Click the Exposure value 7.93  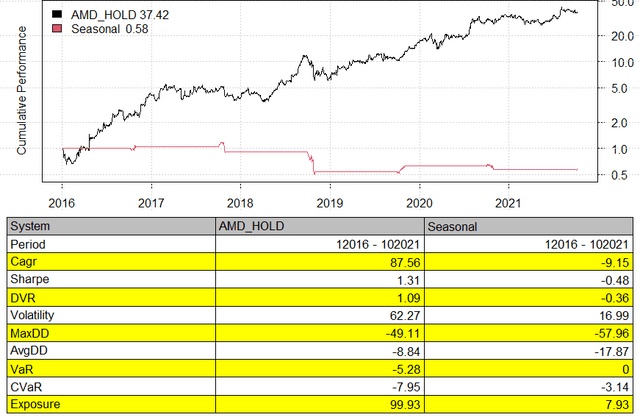coord(618,405)
